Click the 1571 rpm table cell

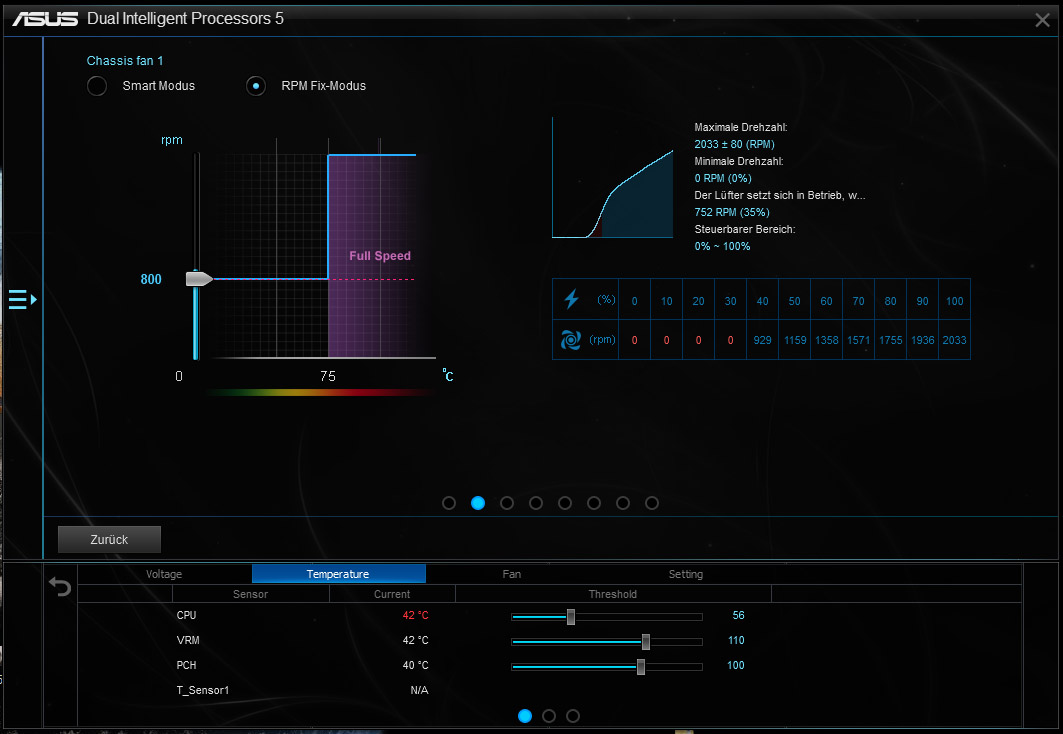click(x=858, y=340)
